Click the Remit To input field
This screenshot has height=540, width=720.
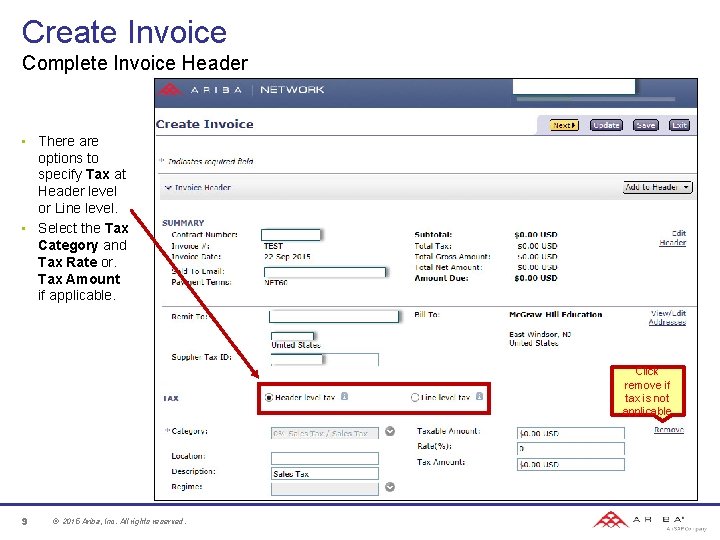click(x=334, y=316)
